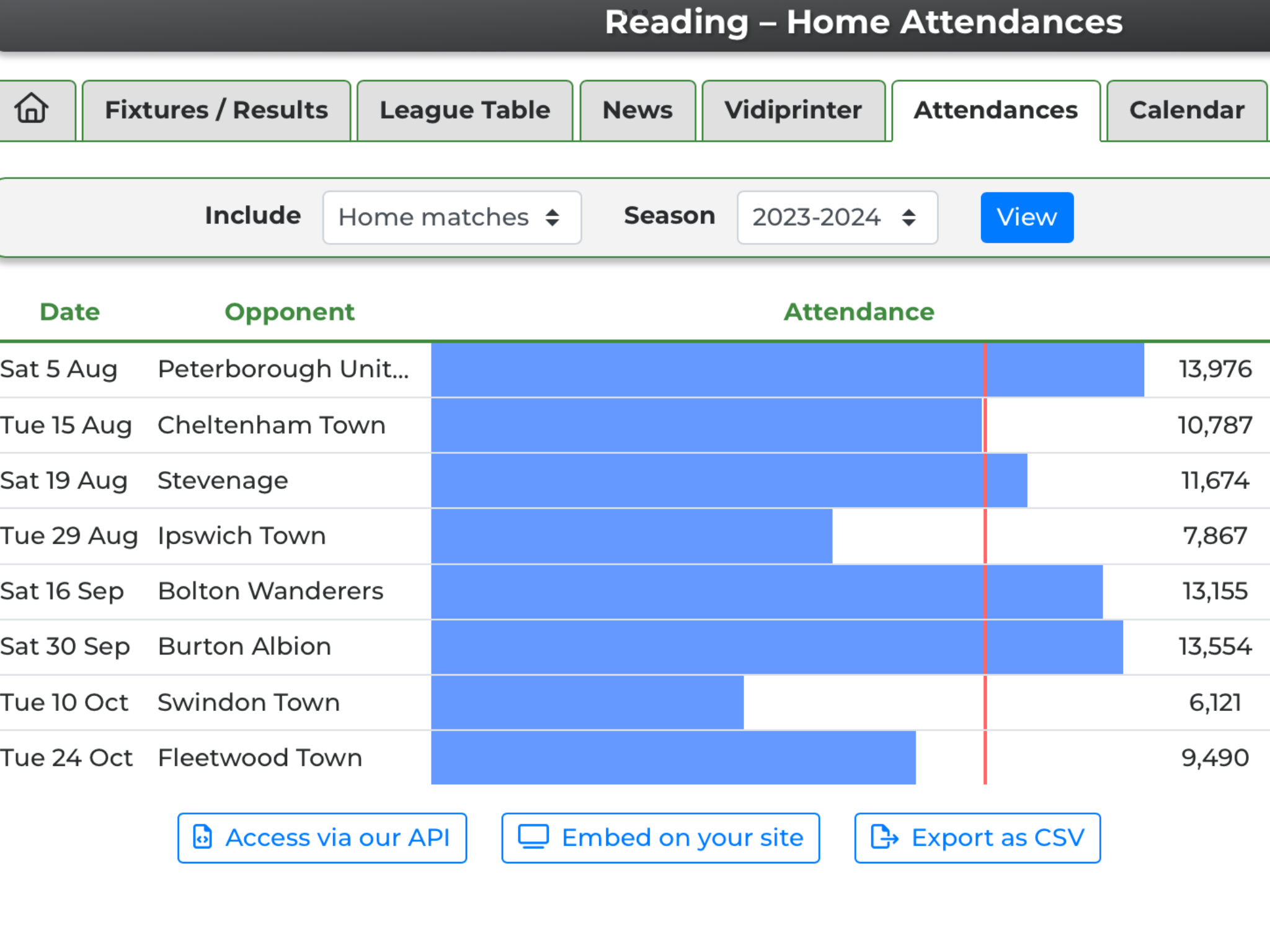Click the export arrow icon for CSV

(x=884, y=837)
